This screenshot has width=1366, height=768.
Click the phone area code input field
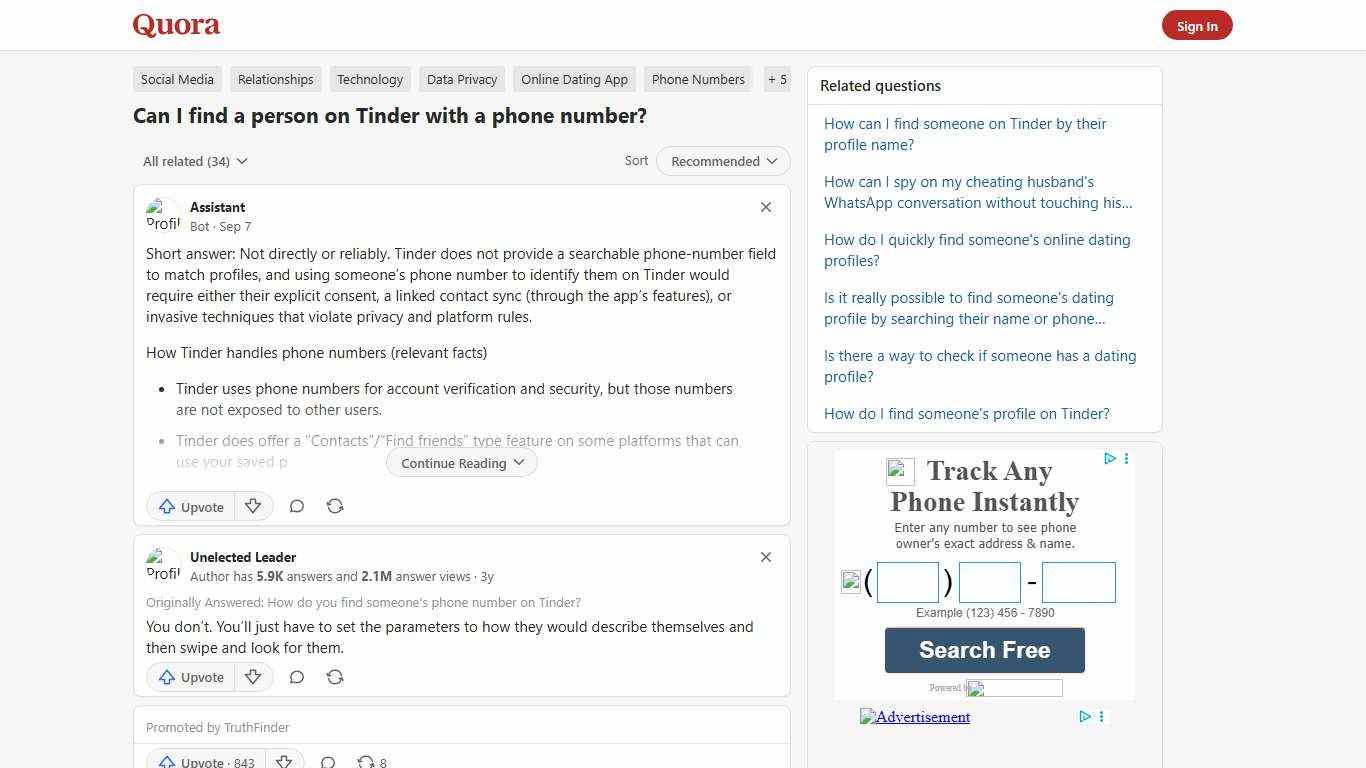coord(906,581)
